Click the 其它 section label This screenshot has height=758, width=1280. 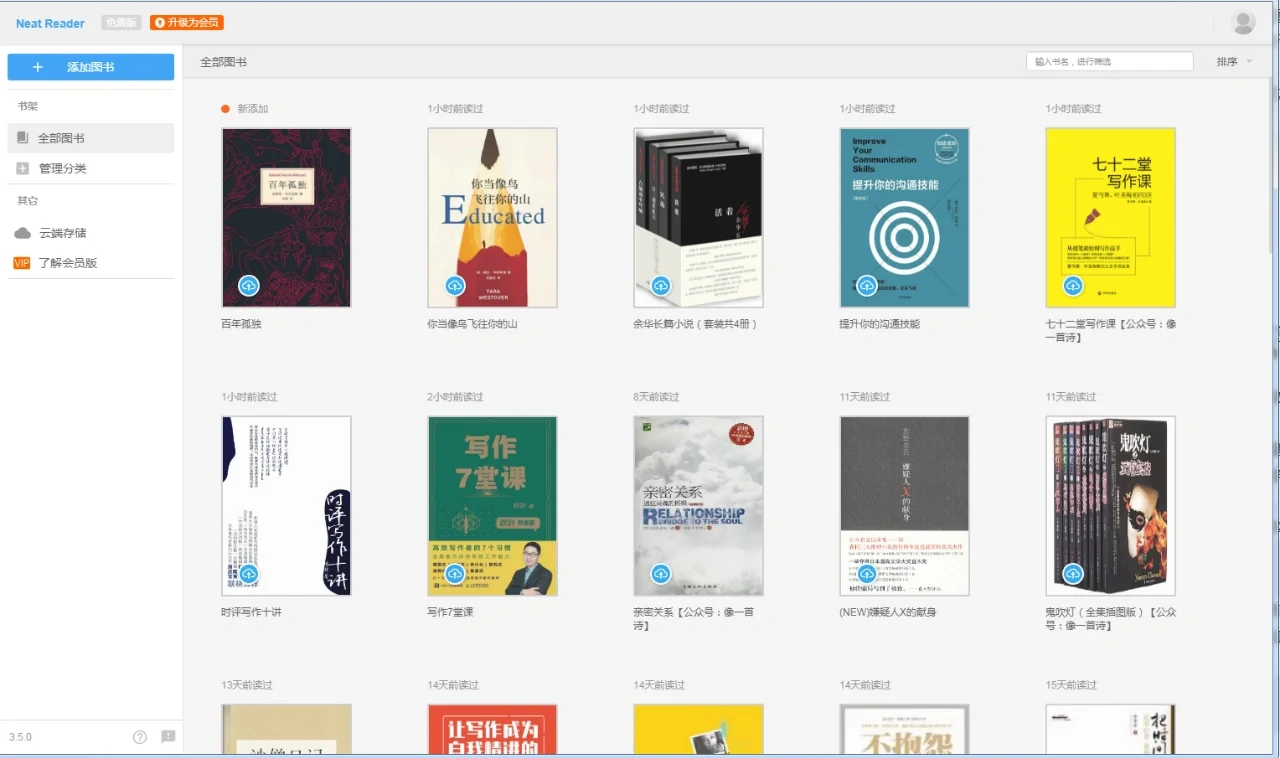(x=27, y=201)
